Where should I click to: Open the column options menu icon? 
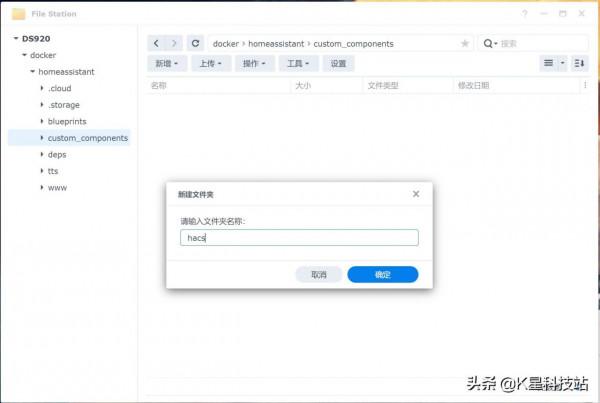(585, 85)
